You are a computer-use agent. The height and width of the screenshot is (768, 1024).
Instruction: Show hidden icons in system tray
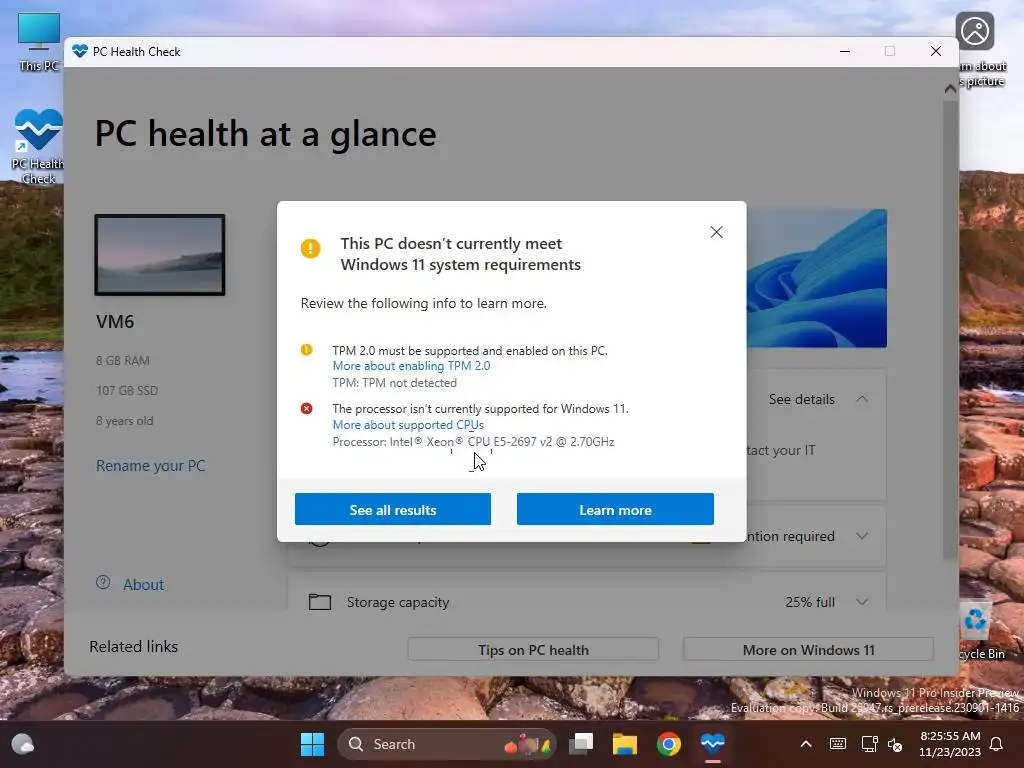click(x=806, y=744)
